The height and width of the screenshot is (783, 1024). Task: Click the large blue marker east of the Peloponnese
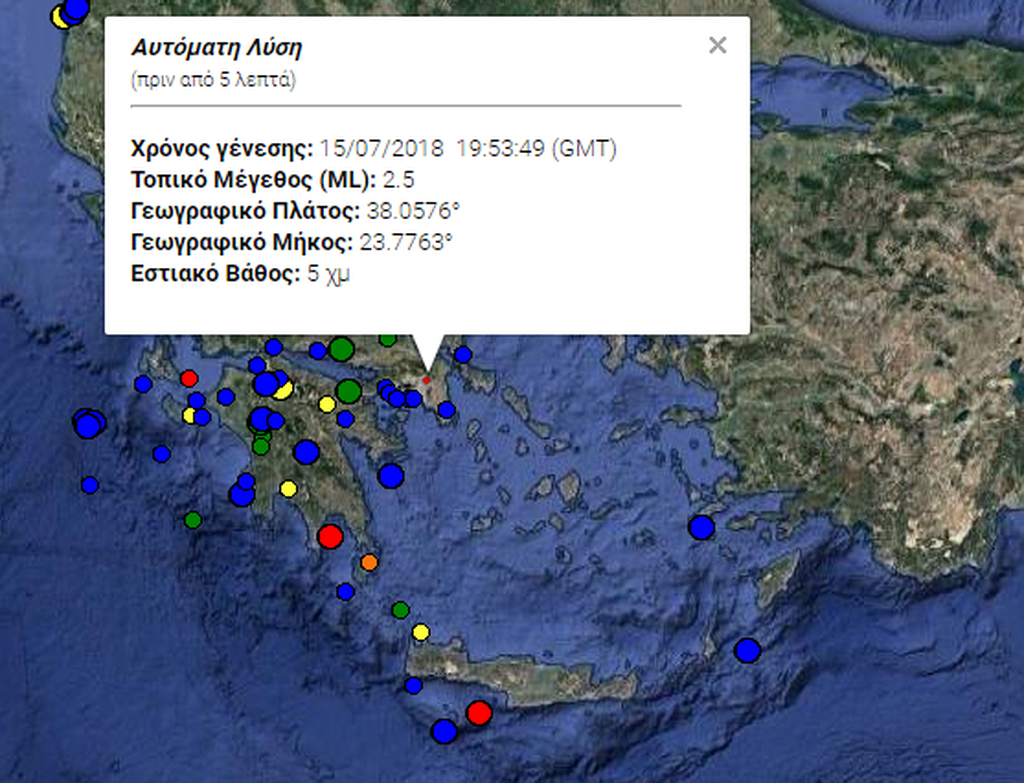tap(390, 476)
